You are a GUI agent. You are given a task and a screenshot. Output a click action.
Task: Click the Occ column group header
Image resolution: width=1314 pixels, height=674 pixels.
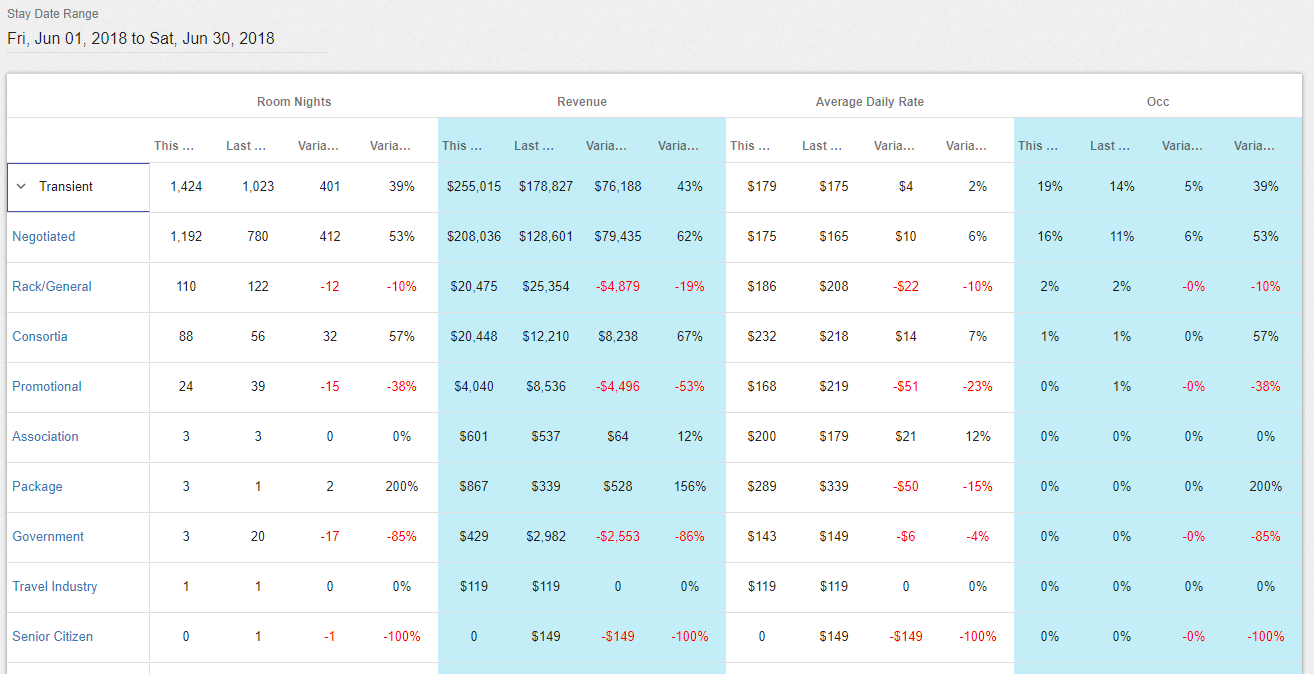(1156, 102)
